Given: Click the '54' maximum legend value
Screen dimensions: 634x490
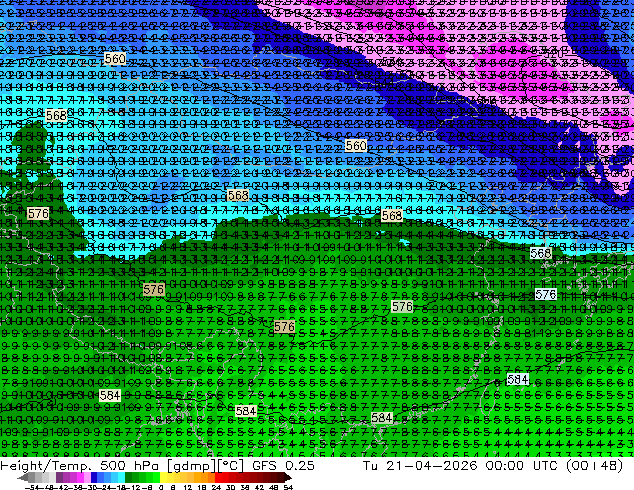Looking at the screenshot, I should [x=288, y=488].
